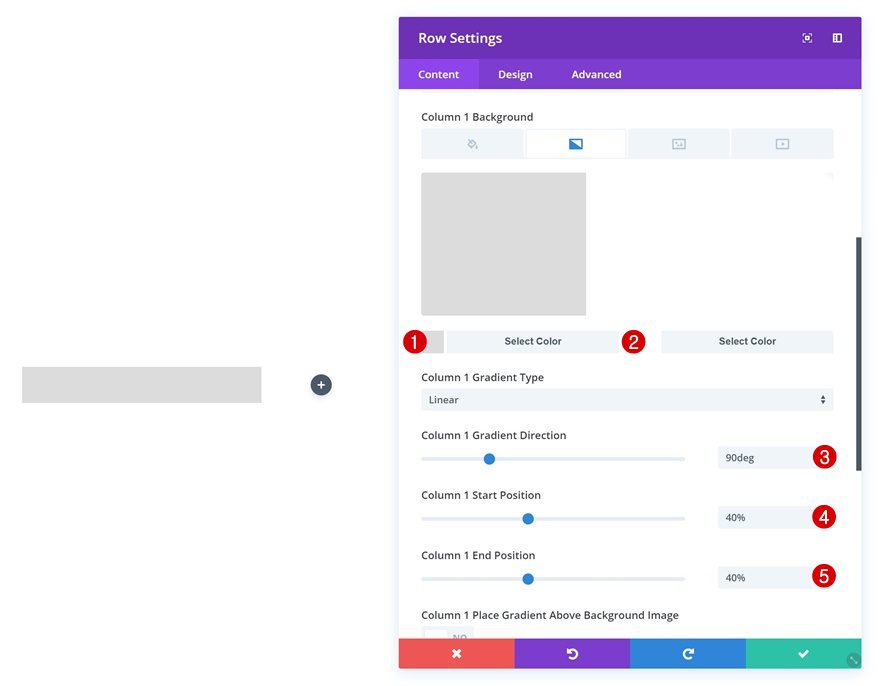Switch to the Design tab
The image size is (880, 686).
514,73
